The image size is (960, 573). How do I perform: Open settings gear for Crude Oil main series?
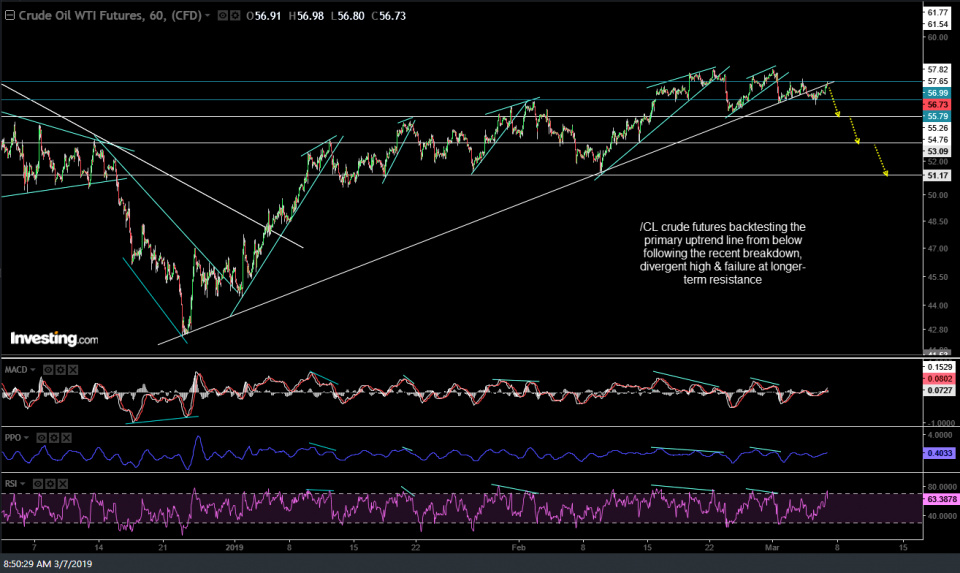tap(234, 15)
